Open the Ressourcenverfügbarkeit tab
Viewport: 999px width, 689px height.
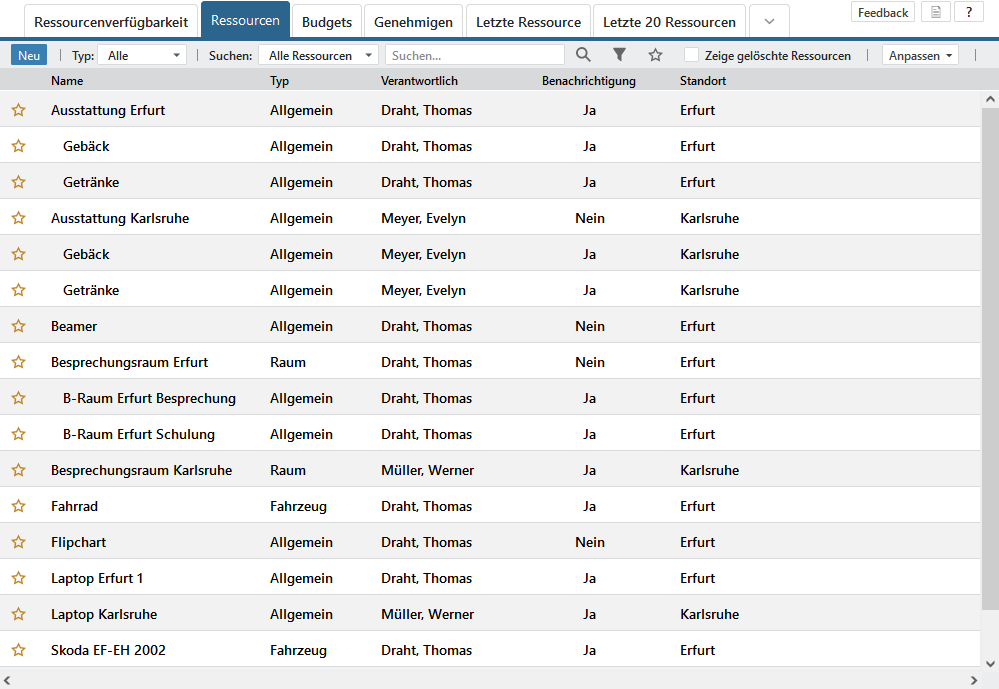[111, 22]
